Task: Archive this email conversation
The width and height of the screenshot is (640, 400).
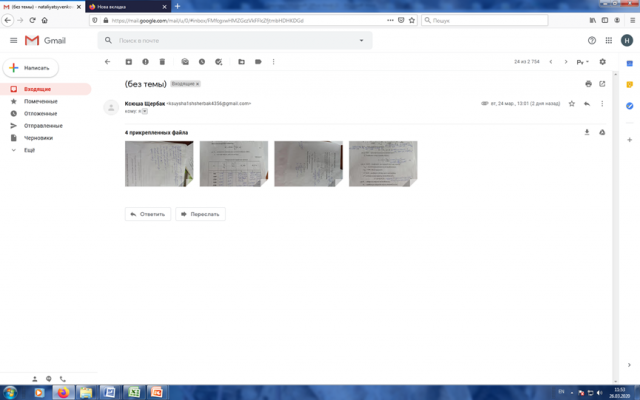Action: tap(129, 62)
